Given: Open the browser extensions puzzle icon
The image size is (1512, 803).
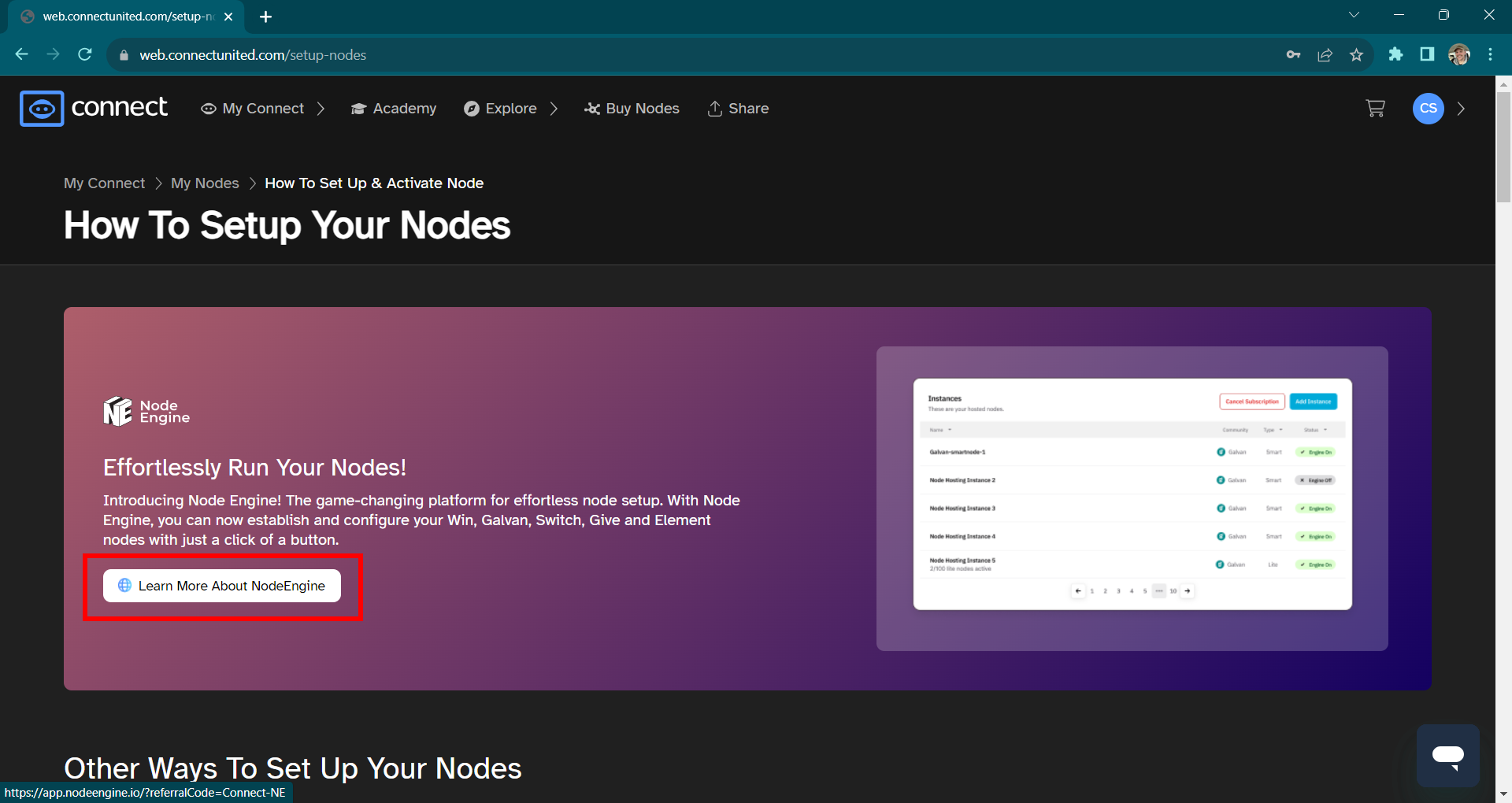Looking at the screenshot, I should (x=1395, y=54).
